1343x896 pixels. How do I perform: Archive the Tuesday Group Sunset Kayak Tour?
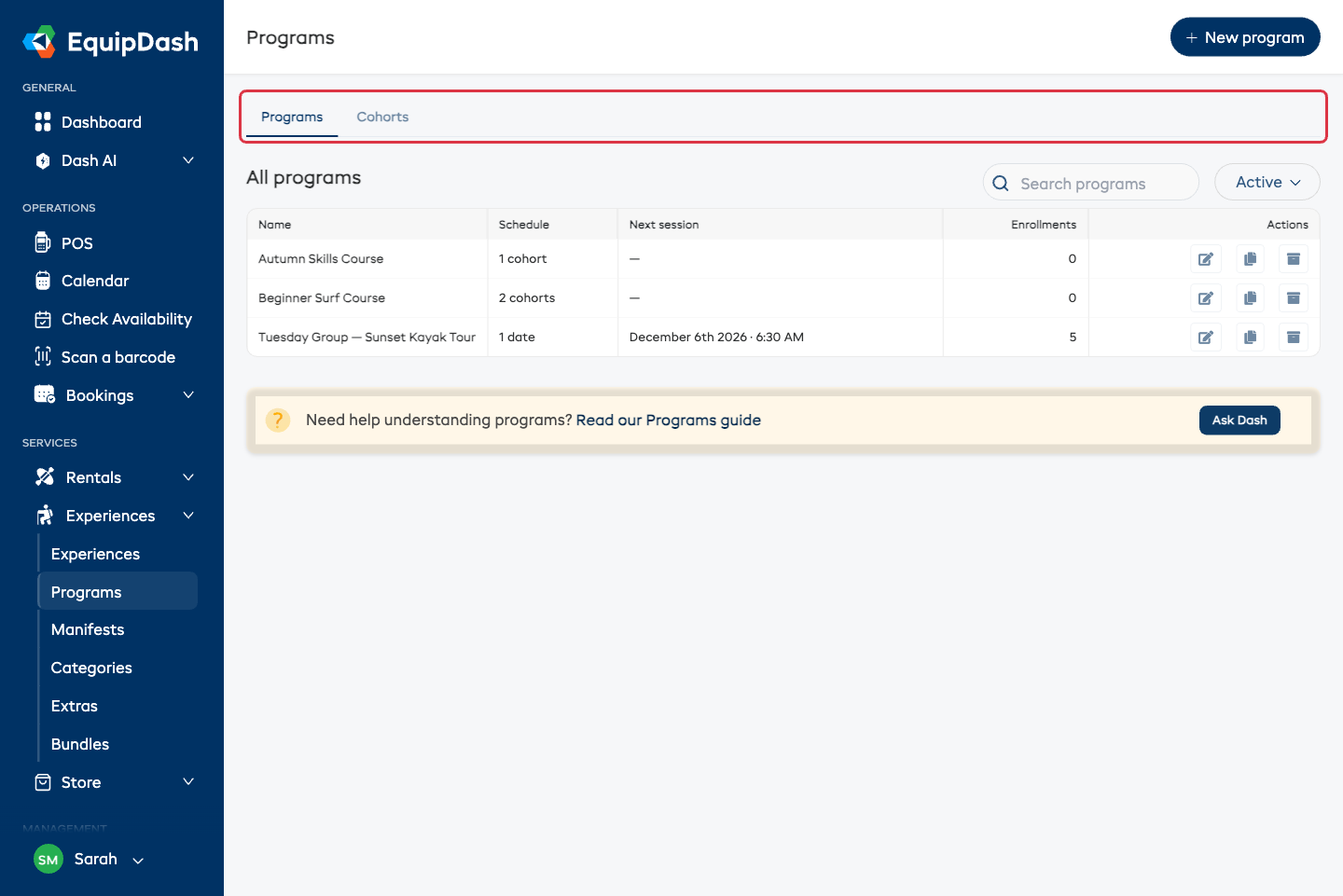pyautogui.click(x=1294, y=338)
